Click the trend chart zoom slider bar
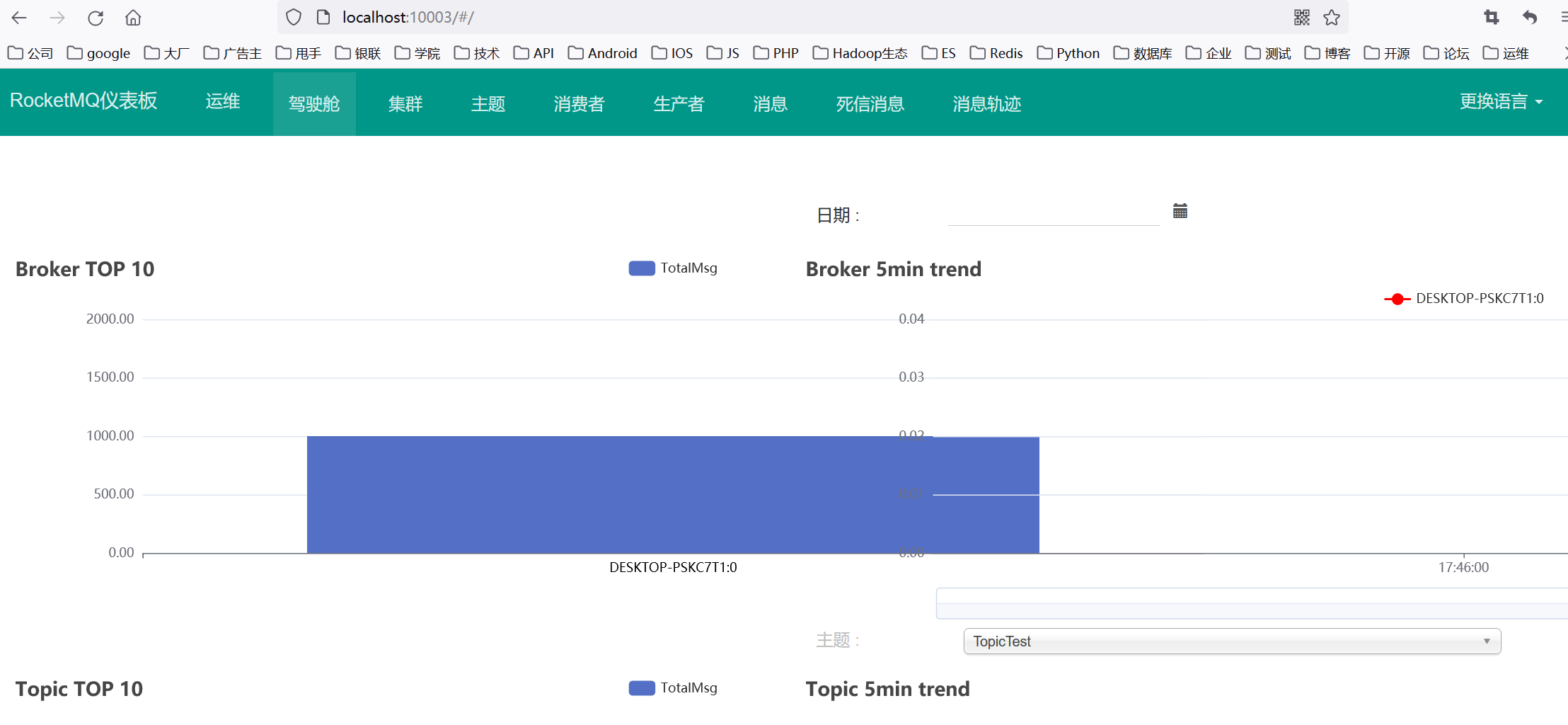This screenshot has height=725, width=1568. (x=1251, y=603)
